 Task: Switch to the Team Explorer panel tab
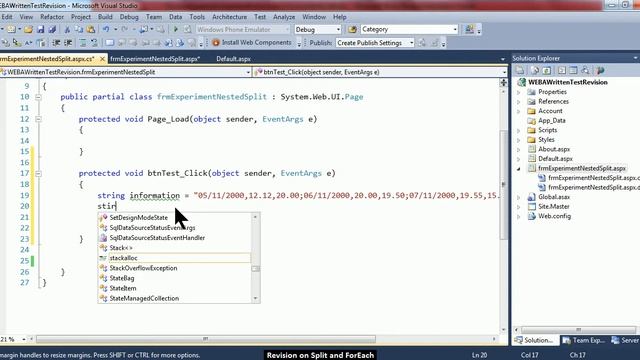[x=584, y=340]
